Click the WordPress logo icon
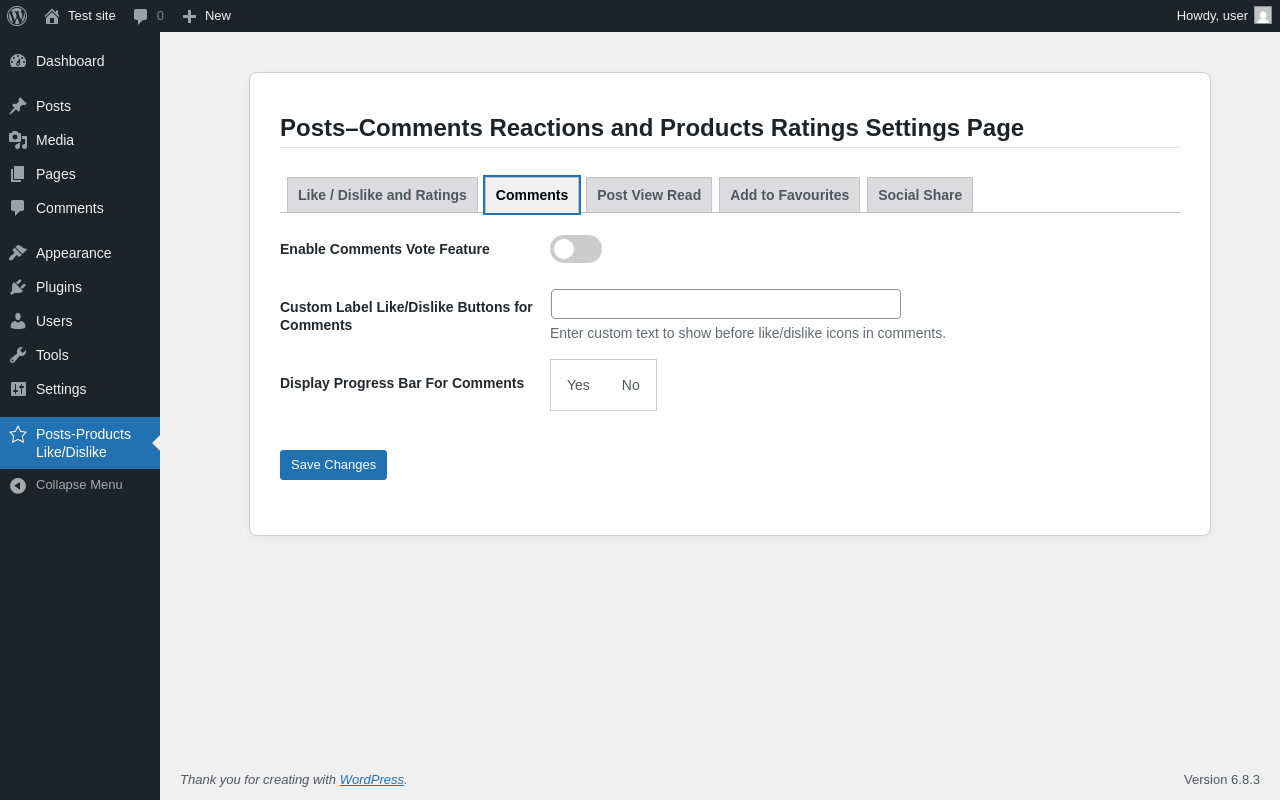1280x800 pixels. pos(17,16)
